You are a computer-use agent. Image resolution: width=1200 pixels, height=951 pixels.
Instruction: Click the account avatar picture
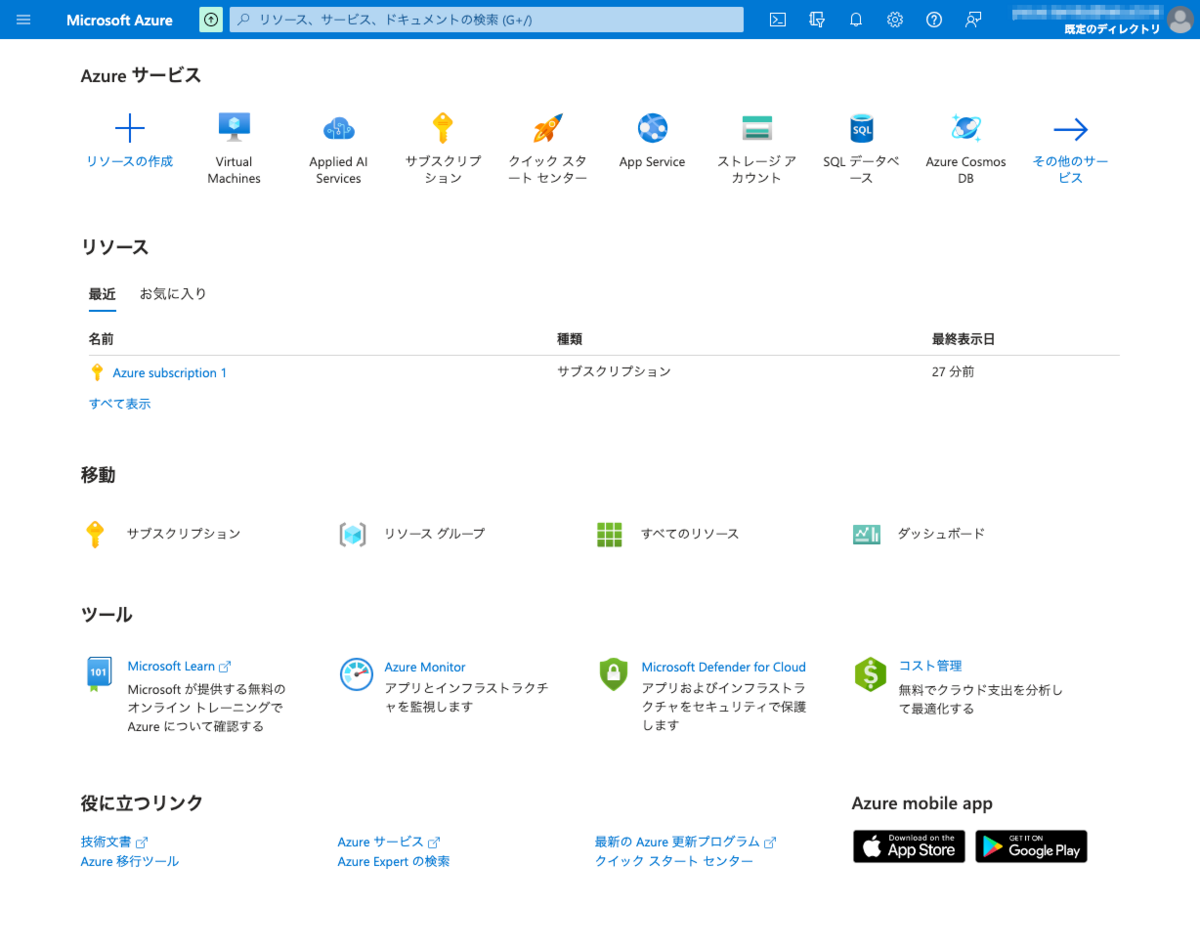point(1180,19)
